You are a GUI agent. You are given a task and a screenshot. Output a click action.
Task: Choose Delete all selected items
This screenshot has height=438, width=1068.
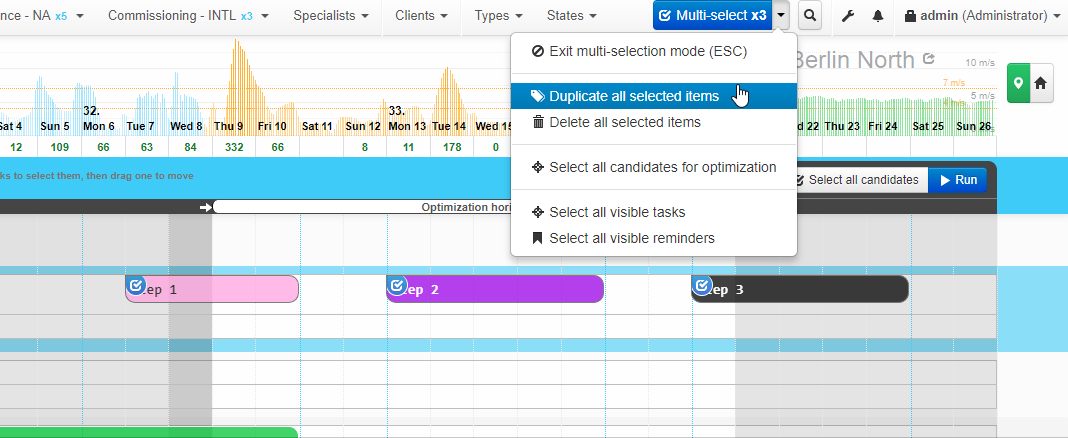[x=624, y=122]
